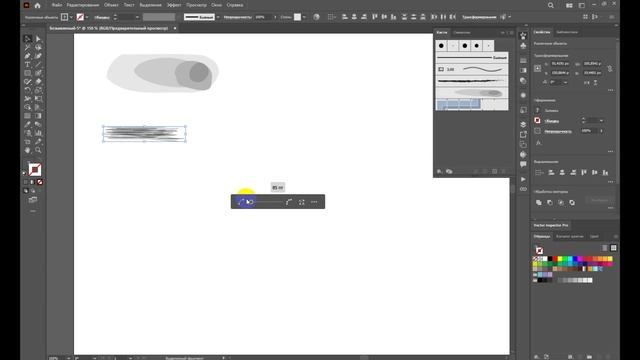Open the brush definition dropdown in control bar

pos(218,17)
